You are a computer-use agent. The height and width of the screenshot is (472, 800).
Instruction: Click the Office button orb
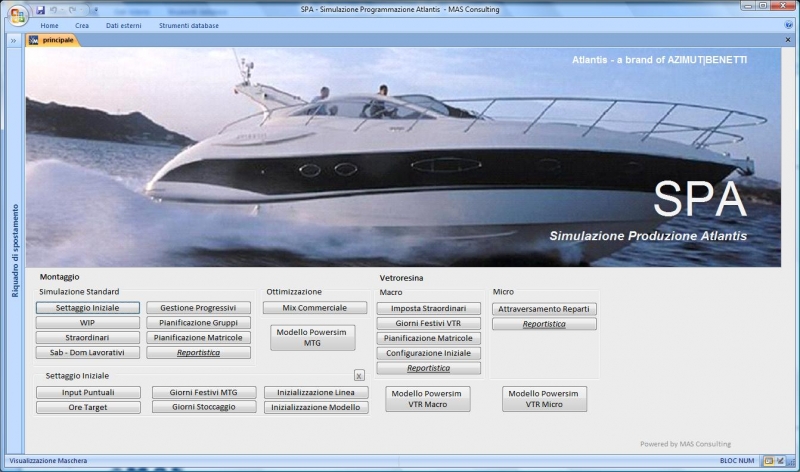(x=17, y=15)
